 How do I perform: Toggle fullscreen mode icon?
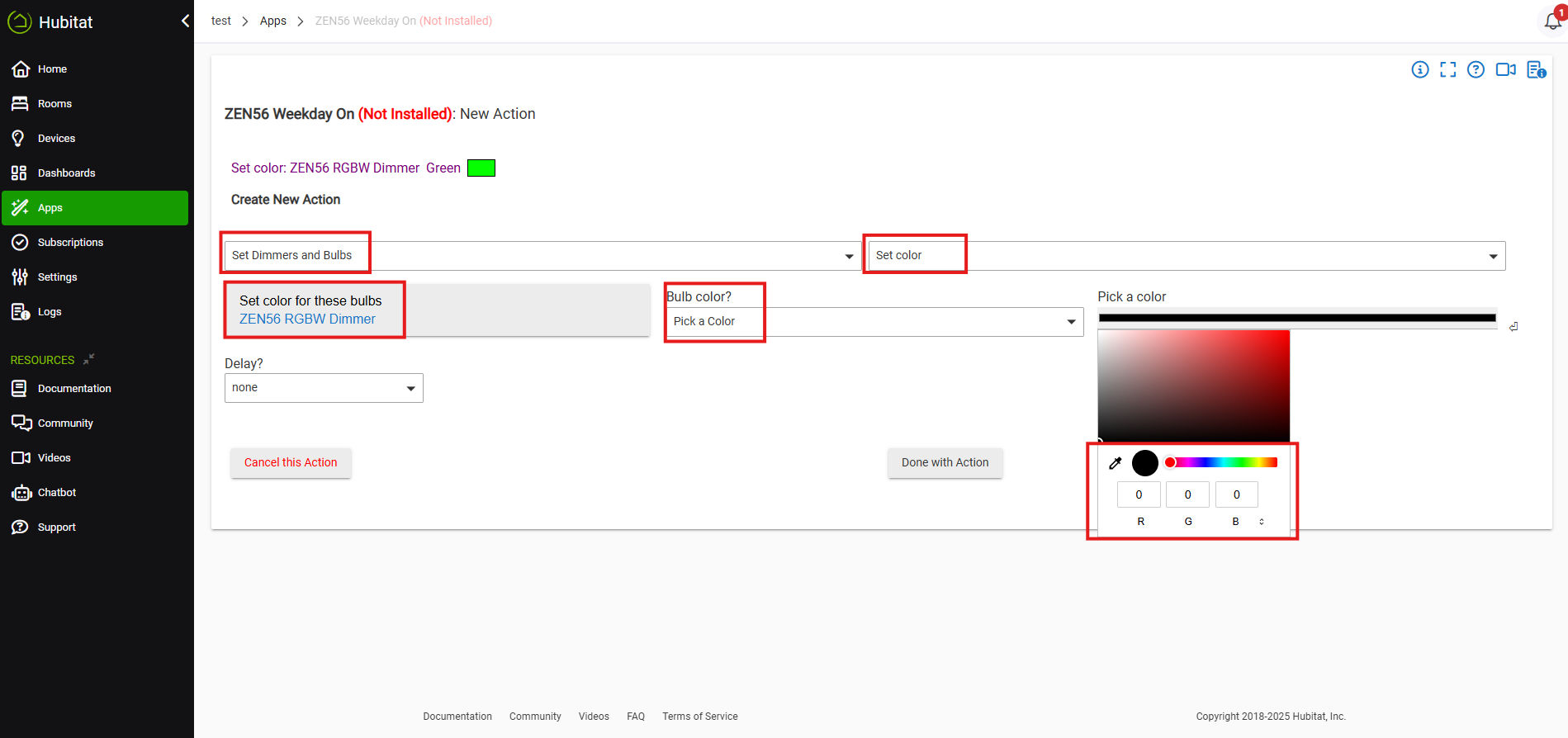tap(1448, 69)
